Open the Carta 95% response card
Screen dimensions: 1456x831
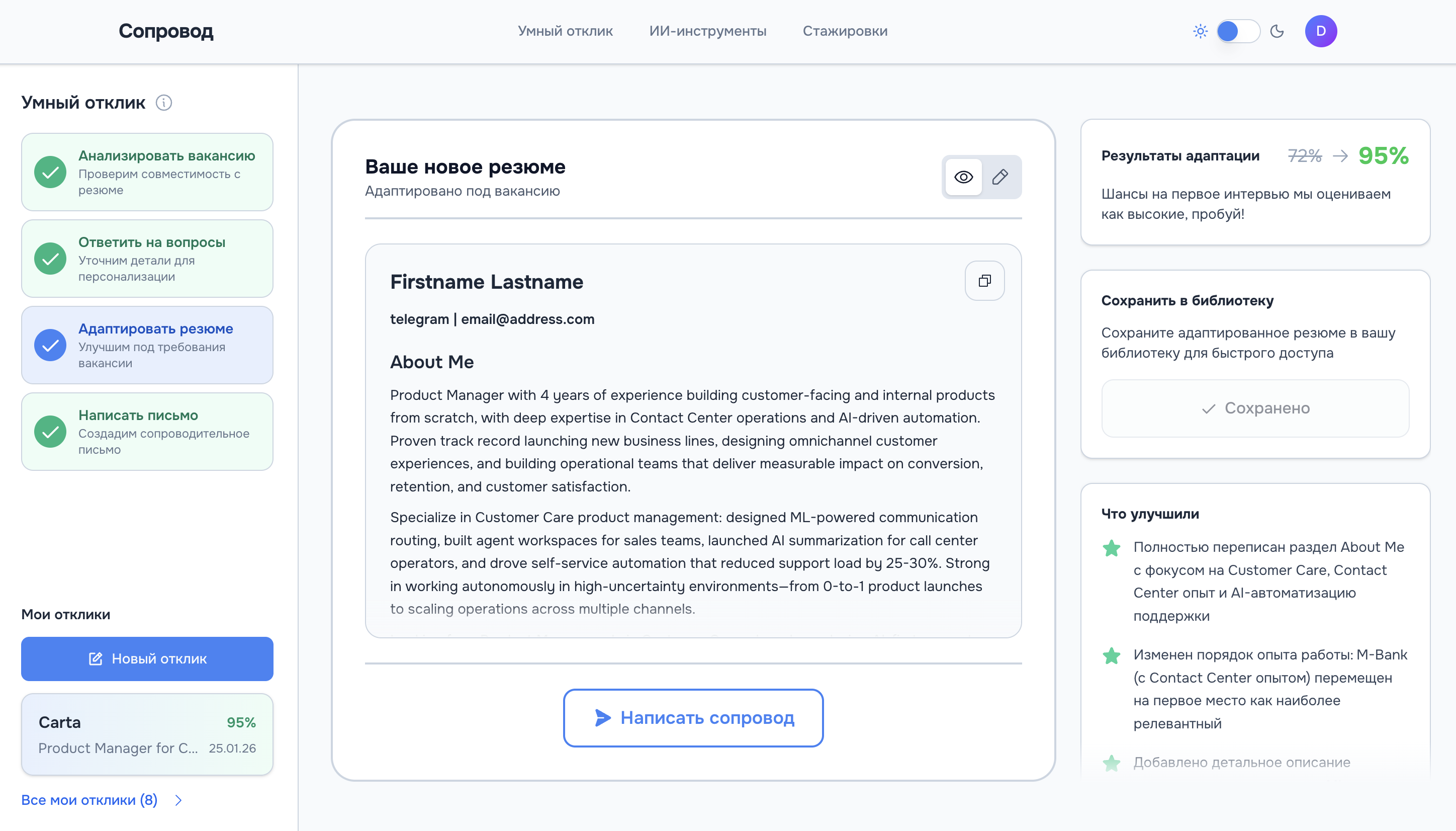147,734
